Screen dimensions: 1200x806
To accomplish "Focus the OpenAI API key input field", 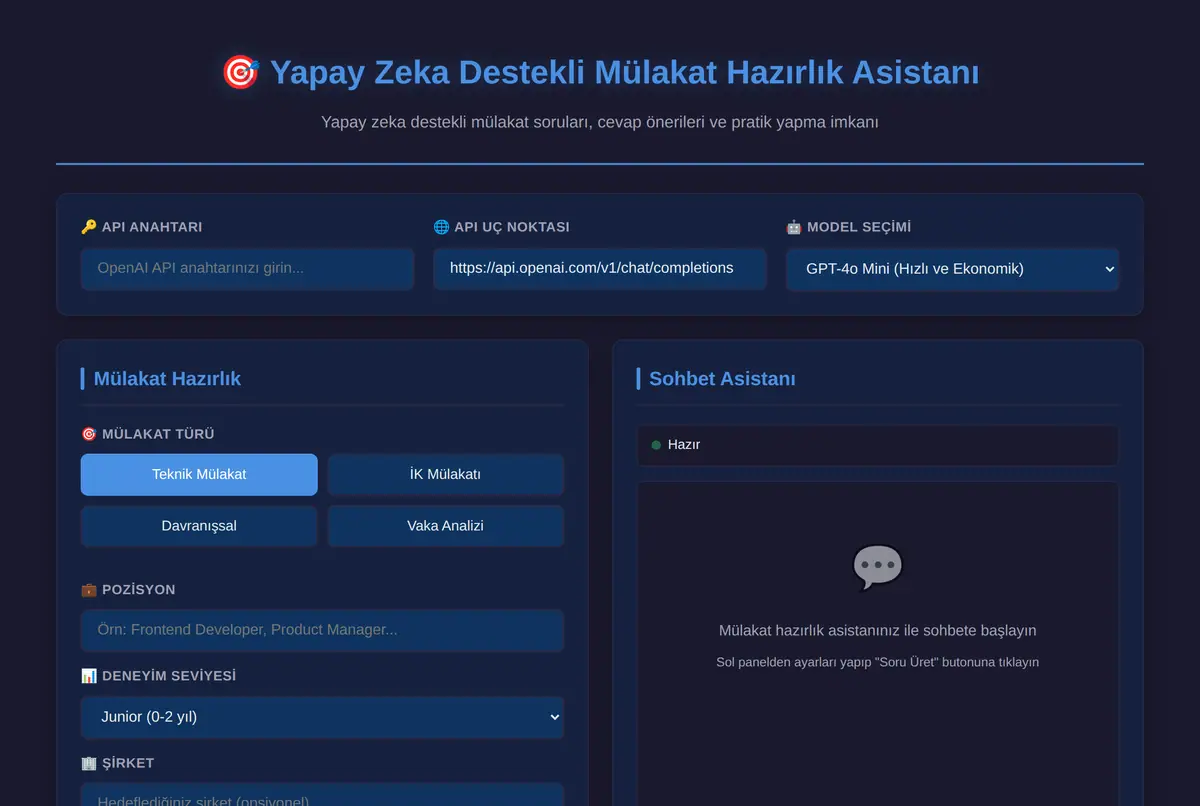I will 247,269.
